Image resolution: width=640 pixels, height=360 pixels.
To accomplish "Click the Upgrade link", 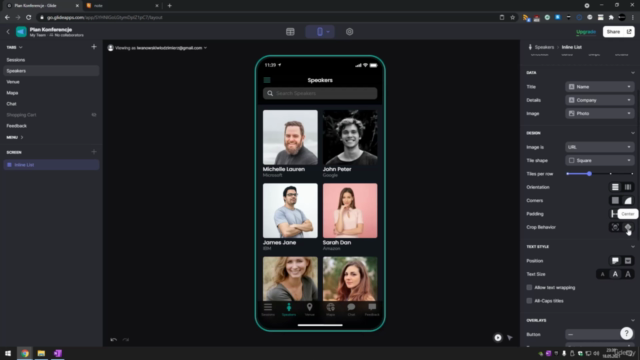I will (x=586, y=32).
